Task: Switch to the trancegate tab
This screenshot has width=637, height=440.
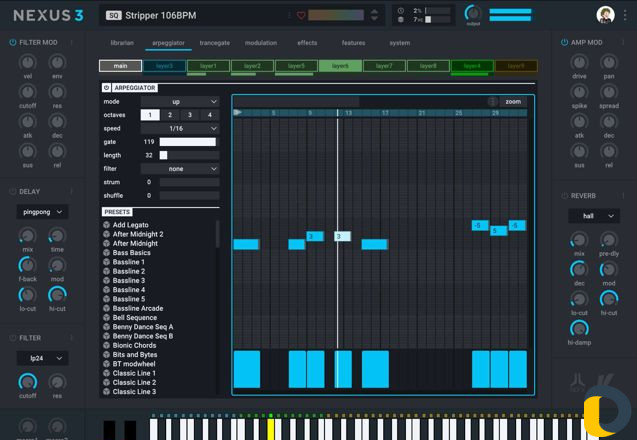Action: click(x=214, y=43)
